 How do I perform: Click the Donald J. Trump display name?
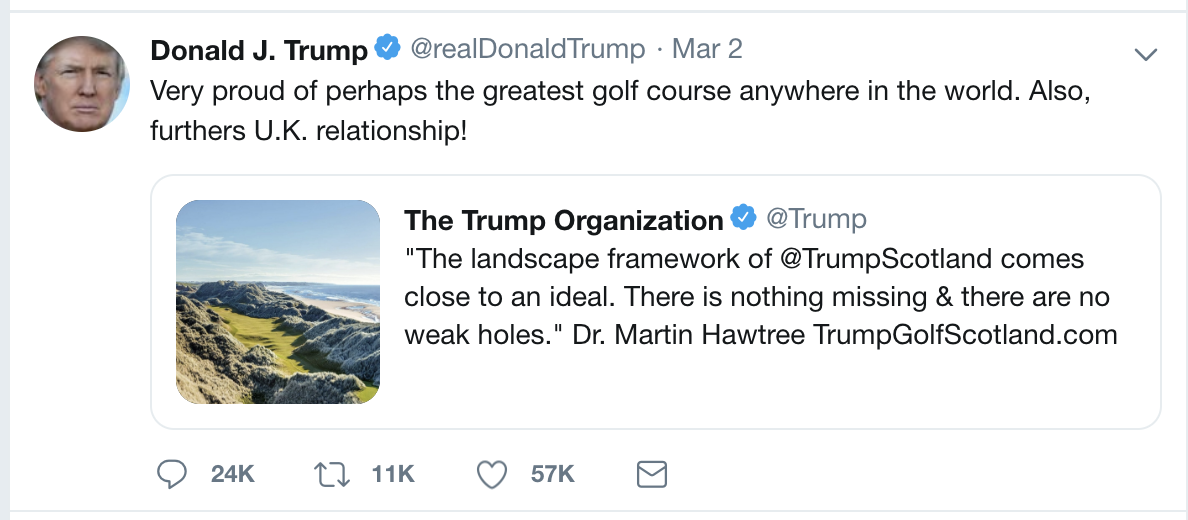pos(259,48)
